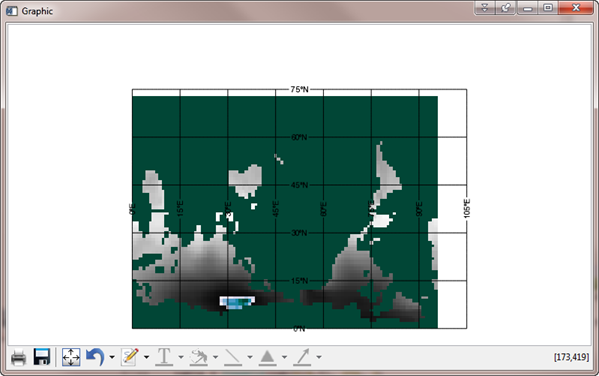This screenshot has height=376, width=599.
Task: Select the arrow drawing tool
Action: pyautogui.click(x=302, y=357)
